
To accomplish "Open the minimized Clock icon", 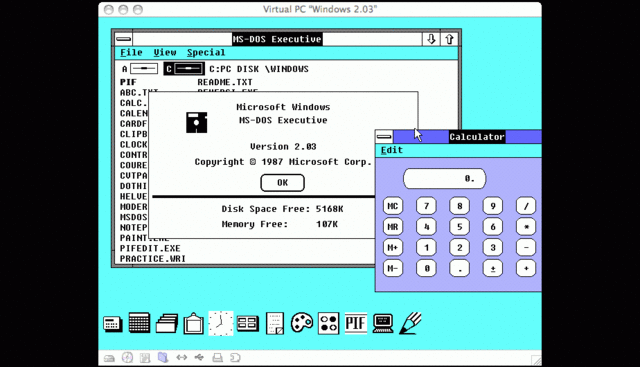I will tap(221, 323).
